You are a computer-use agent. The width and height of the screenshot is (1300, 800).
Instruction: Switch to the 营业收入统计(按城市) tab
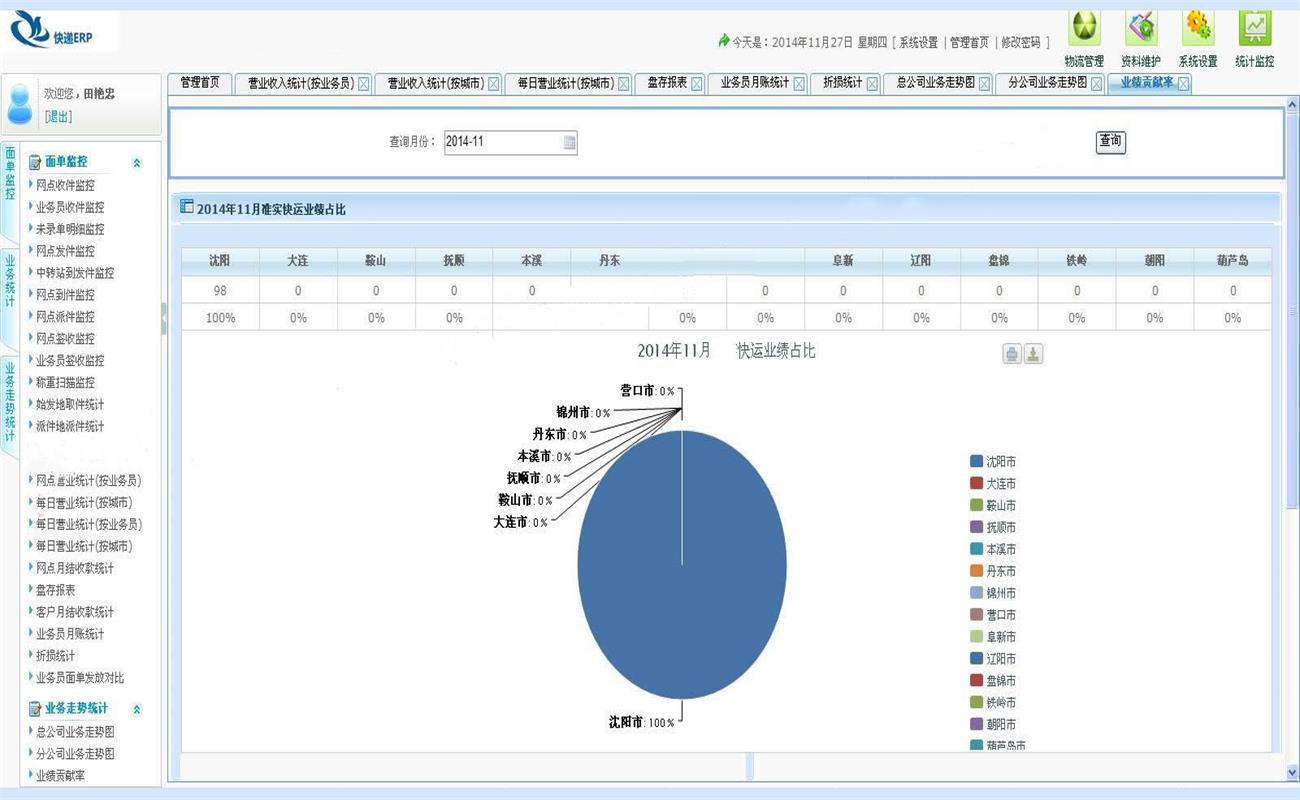(436, 84)
